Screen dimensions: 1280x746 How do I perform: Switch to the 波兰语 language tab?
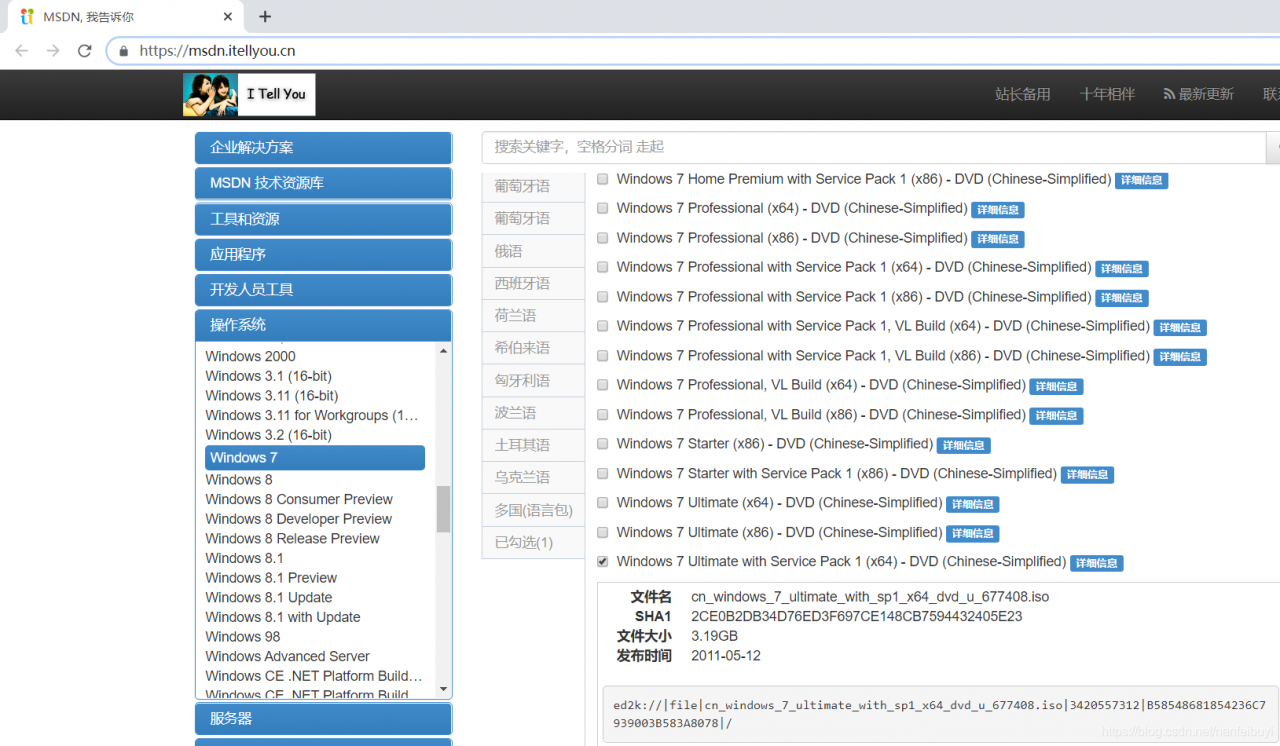click(533, 413)
